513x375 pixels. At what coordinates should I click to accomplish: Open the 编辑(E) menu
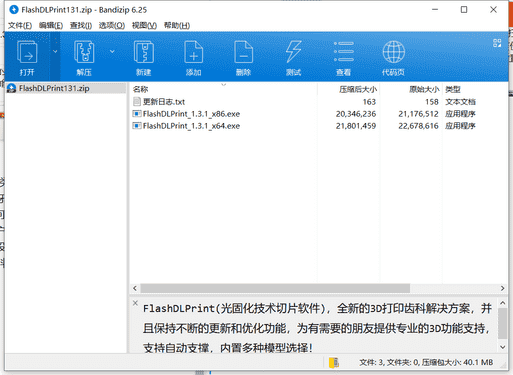51,25
